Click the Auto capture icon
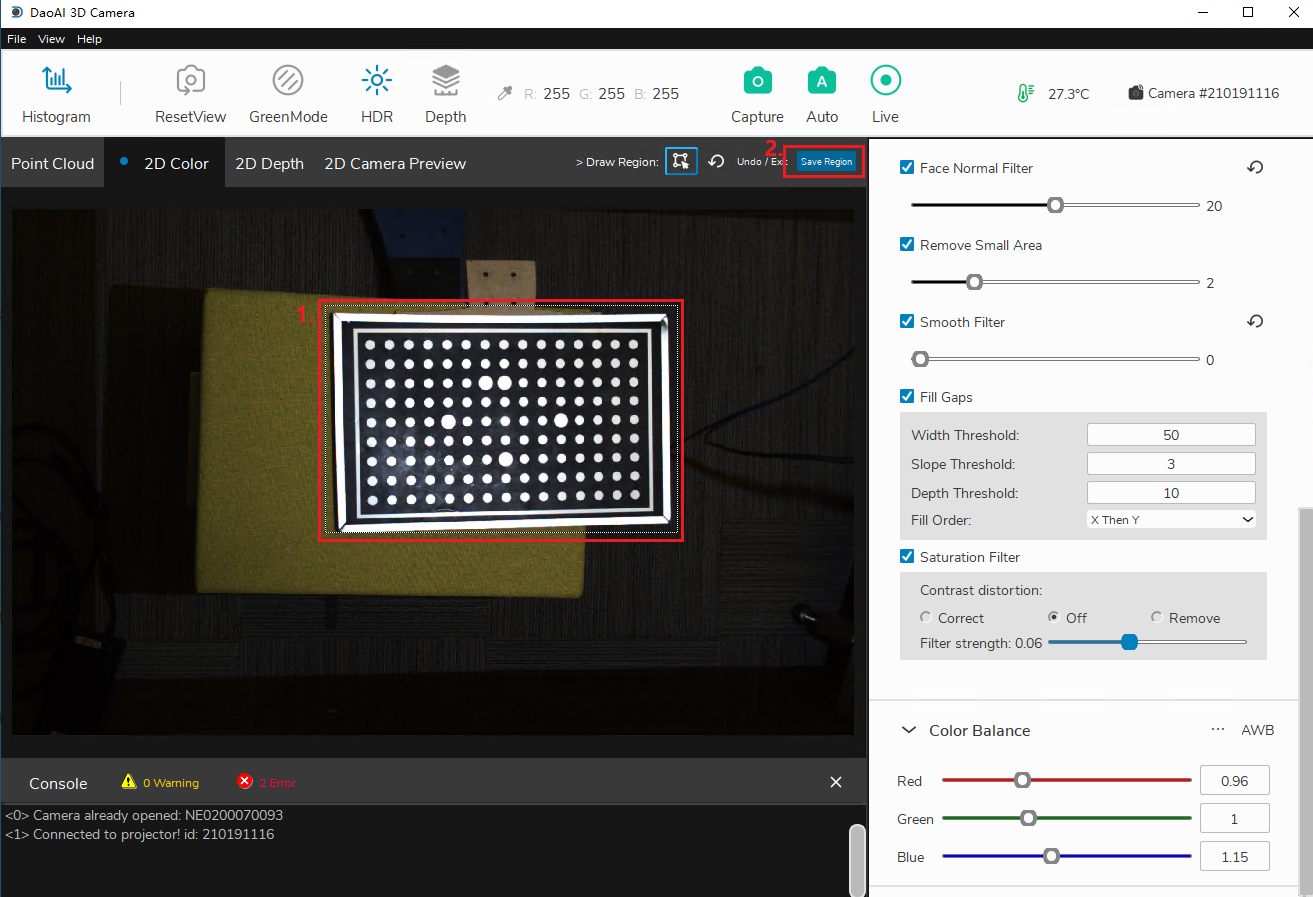 821,81
